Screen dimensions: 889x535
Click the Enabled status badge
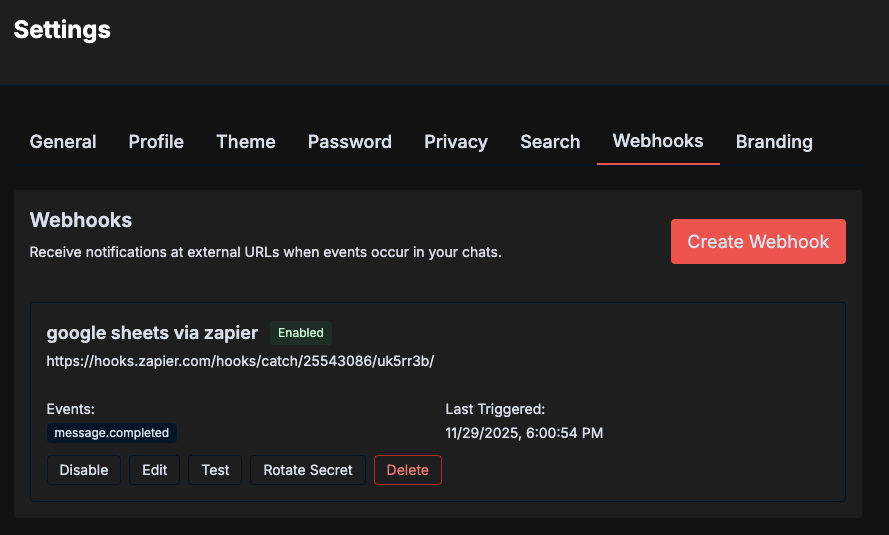tap(300, 333)
